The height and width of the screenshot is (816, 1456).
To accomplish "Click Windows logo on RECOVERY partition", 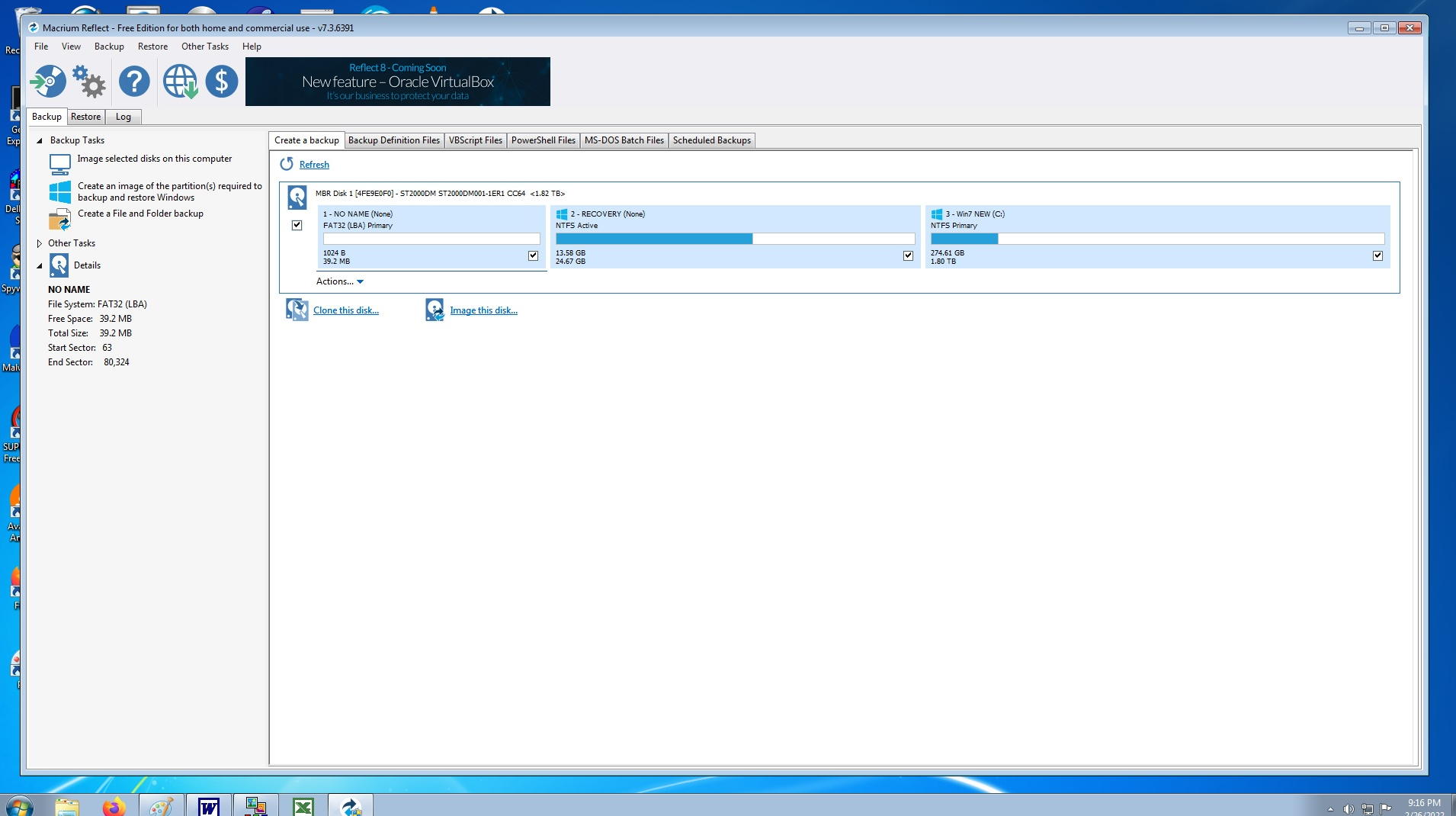I will click(562, 214).
